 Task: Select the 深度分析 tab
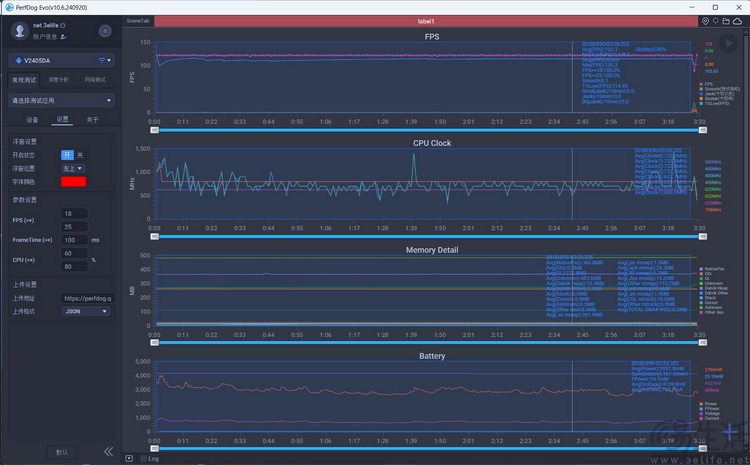58,80
